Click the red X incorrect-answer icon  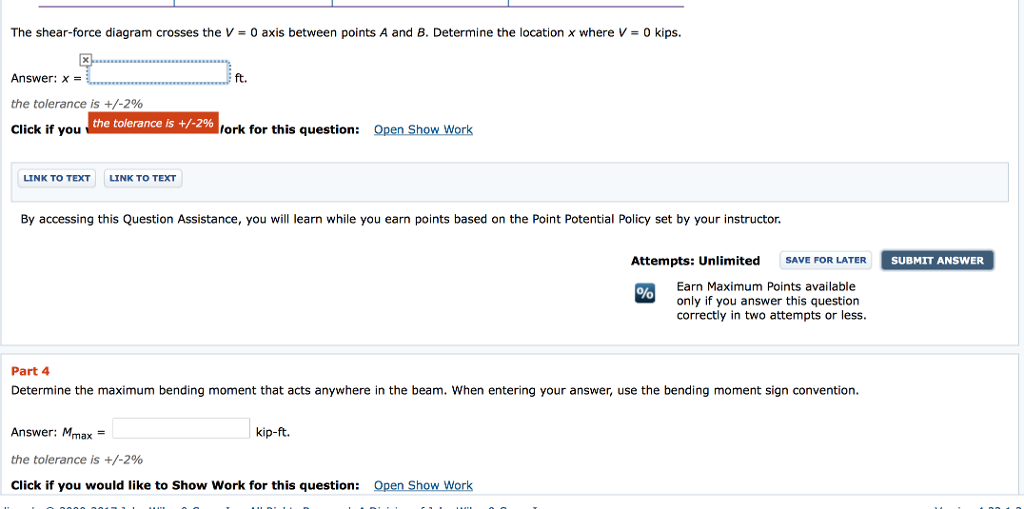pos(85,60)
